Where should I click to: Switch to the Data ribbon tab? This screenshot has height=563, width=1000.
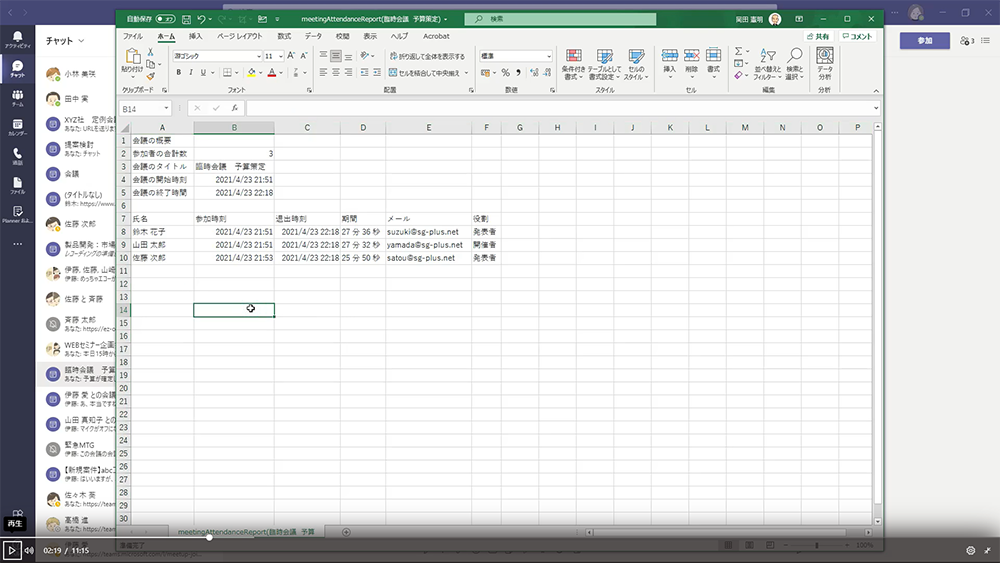[313, 36]
